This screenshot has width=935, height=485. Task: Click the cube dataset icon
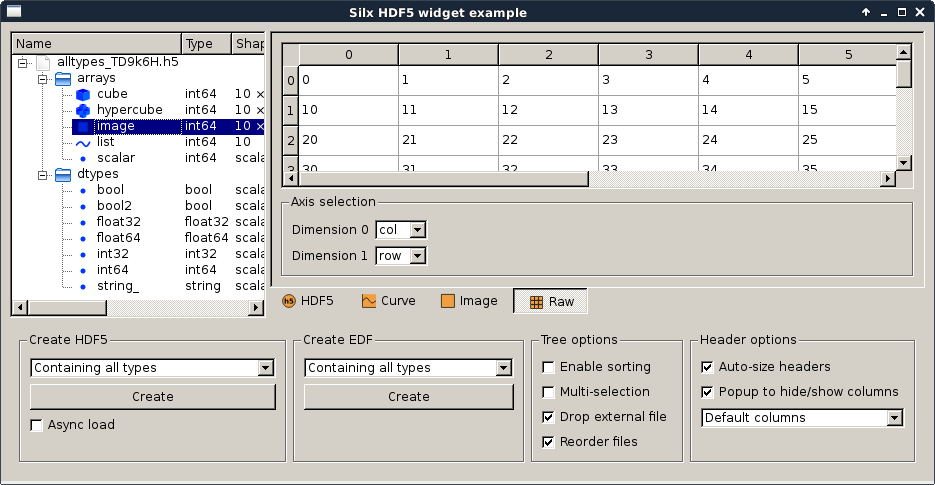point(83,94)
